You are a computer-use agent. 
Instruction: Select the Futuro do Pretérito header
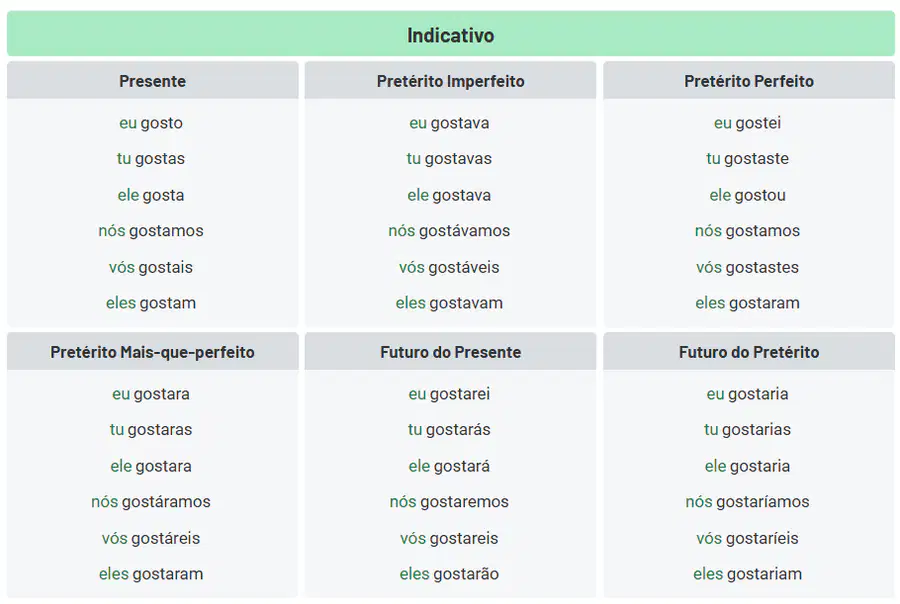coord(749,352)
